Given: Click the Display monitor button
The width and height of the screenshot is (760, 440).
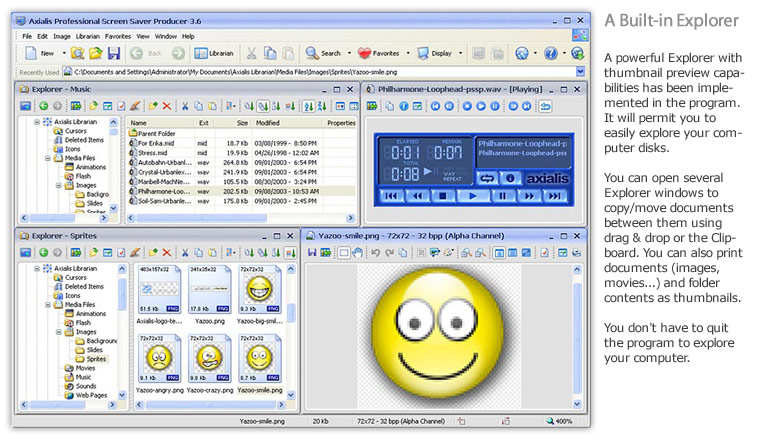Looking at the screenshot, I should point(435,53).
